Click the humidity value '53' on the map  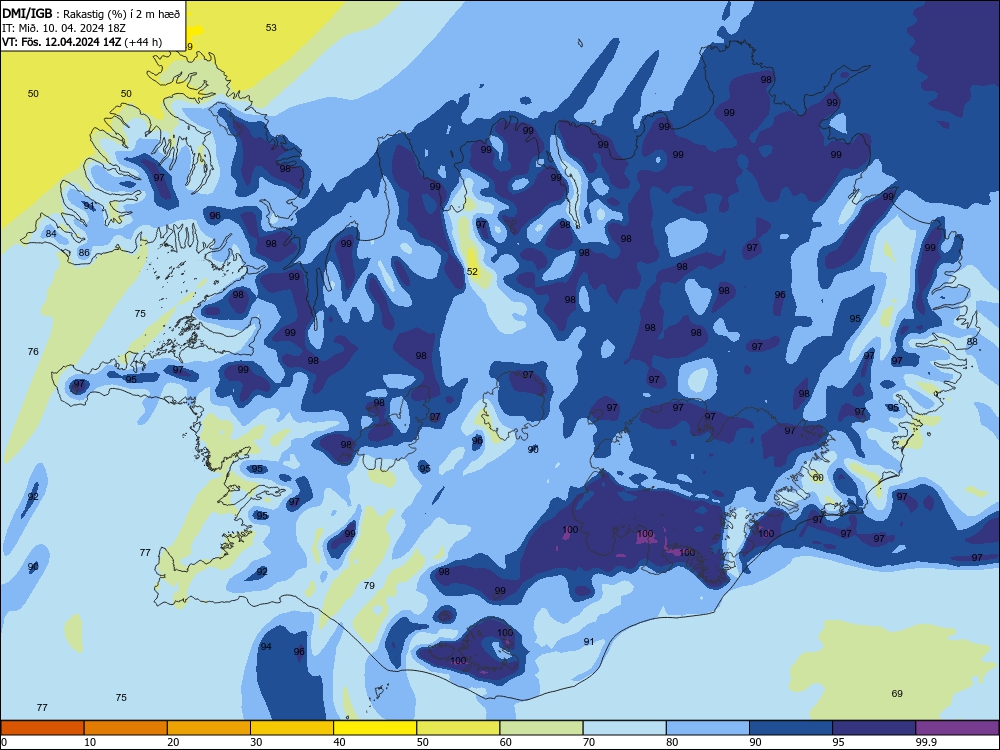pyautogui.click(x=271, y=27)
